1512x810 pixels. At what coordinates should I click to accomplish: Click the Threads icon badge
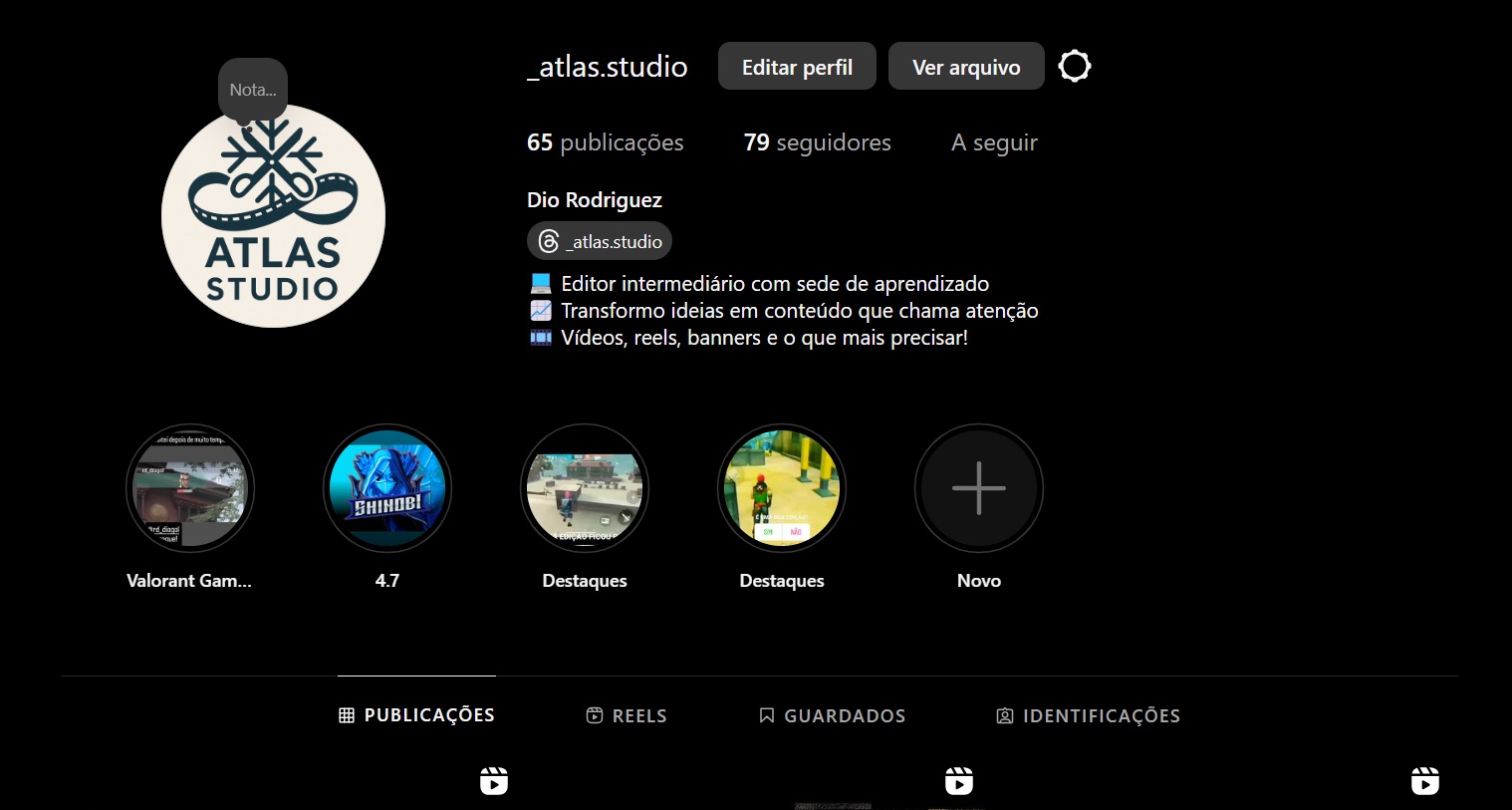click(549, 241)
